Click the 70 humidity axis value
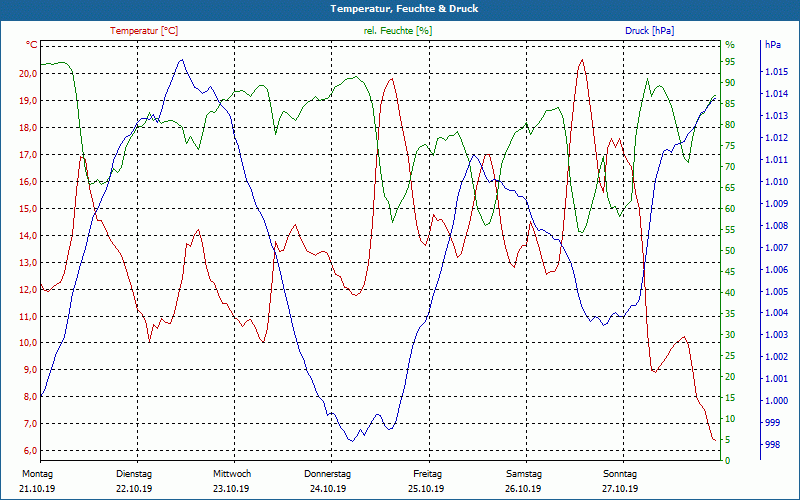Viewport: 800px width, 500px height. [730, 167]
